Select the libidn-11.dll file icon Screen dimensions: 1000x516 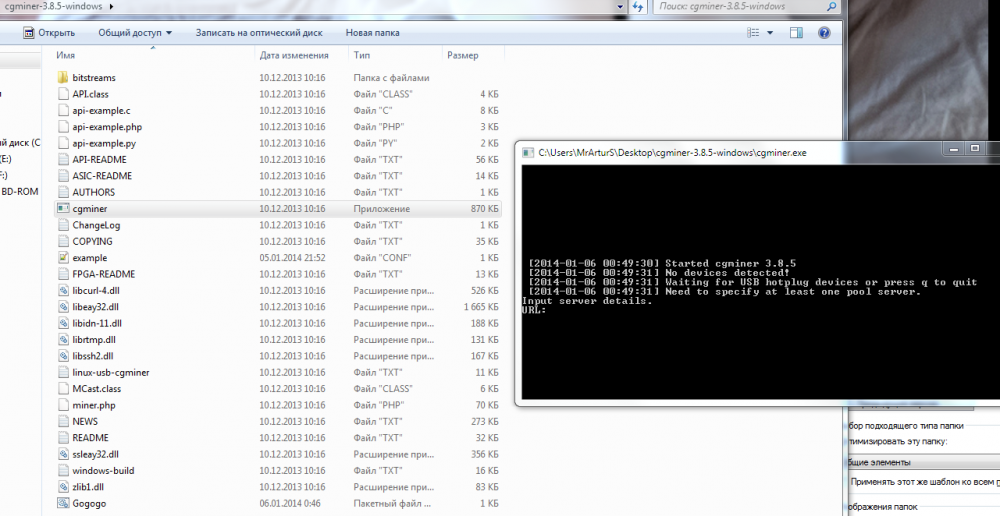pyautogui.click(x=62, y=323)
